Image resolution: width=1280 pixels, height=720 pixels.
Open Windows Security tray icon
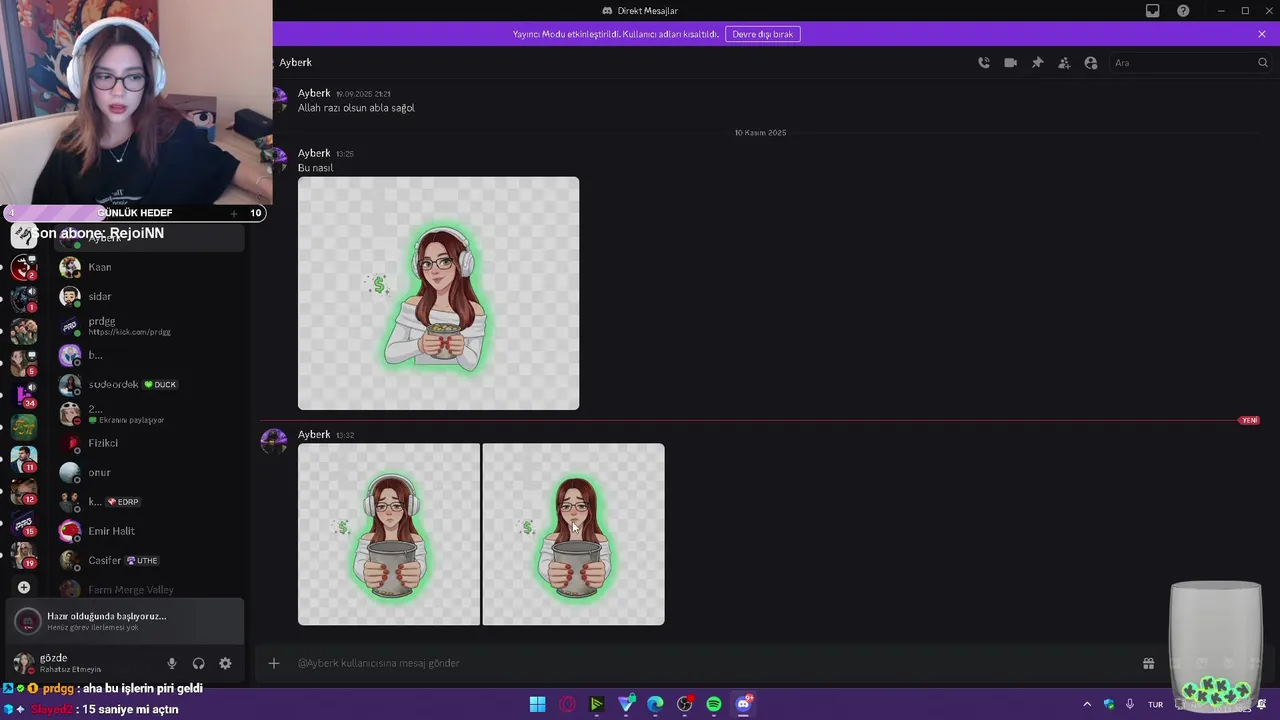click(x=1108, y=704)
